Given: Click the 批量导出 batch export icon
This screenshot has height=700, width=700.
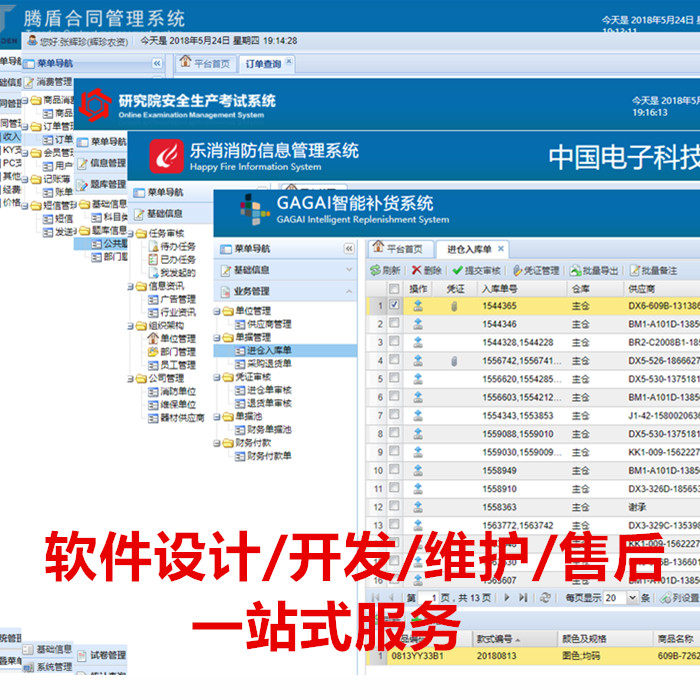Looking at the screenshot, I should tap(575, 270).
